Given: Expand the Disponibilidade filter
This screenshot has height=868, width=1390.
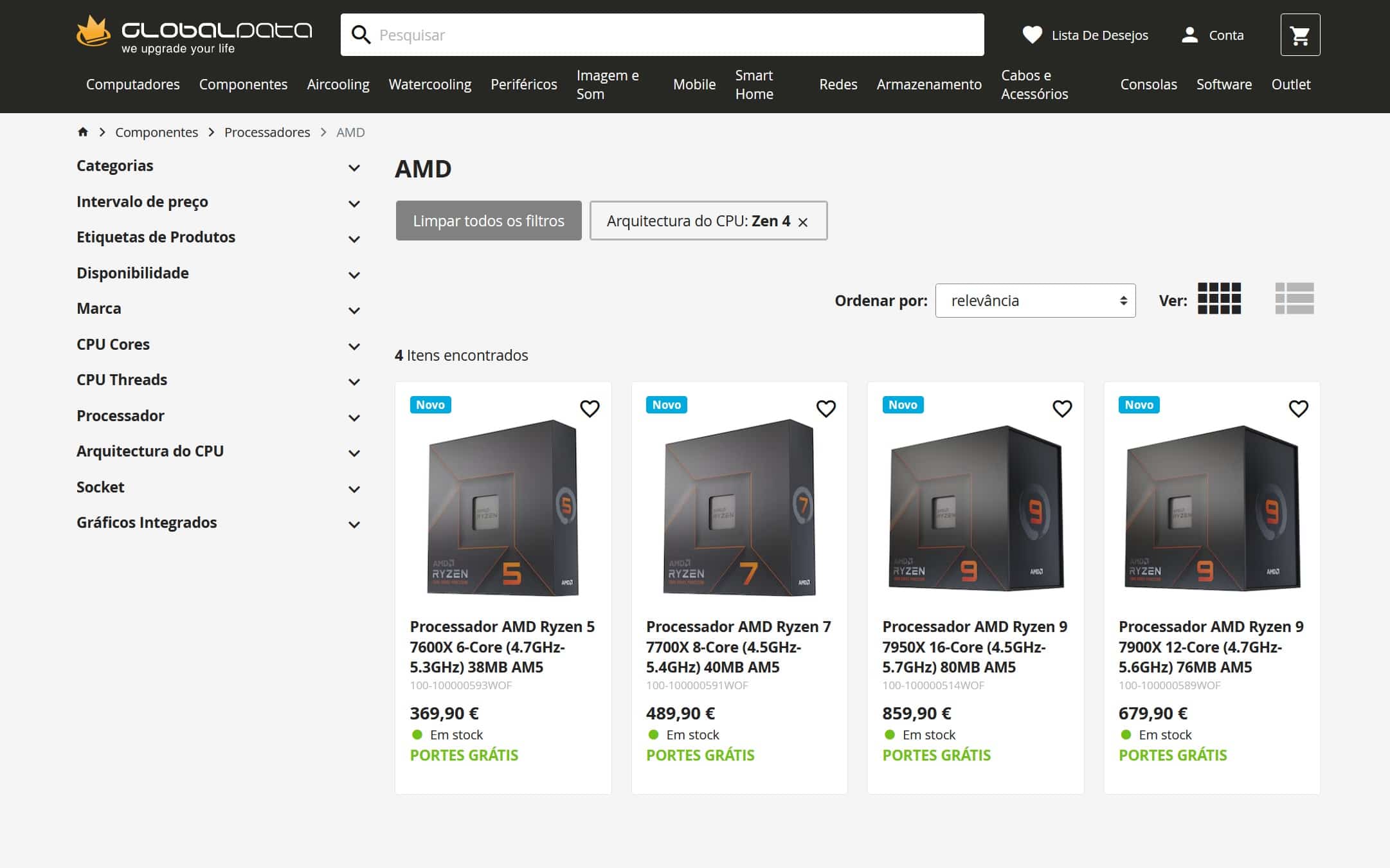Looking at the screenshot, I should pos(219,273).
